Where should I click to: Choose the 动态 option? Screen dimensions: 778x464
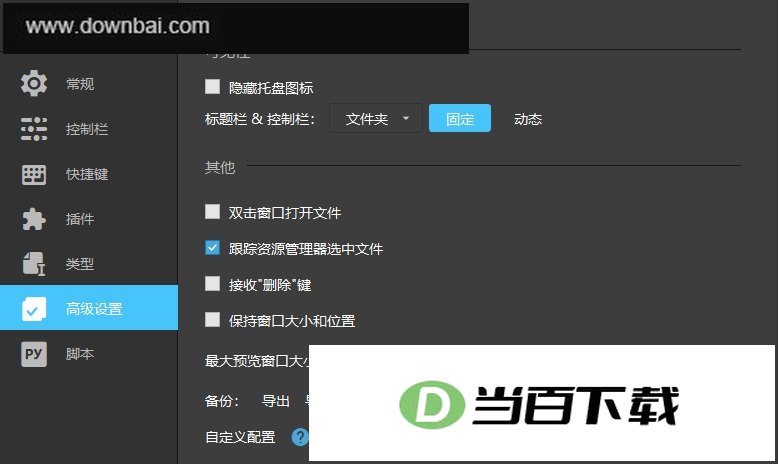pos(528,119)
